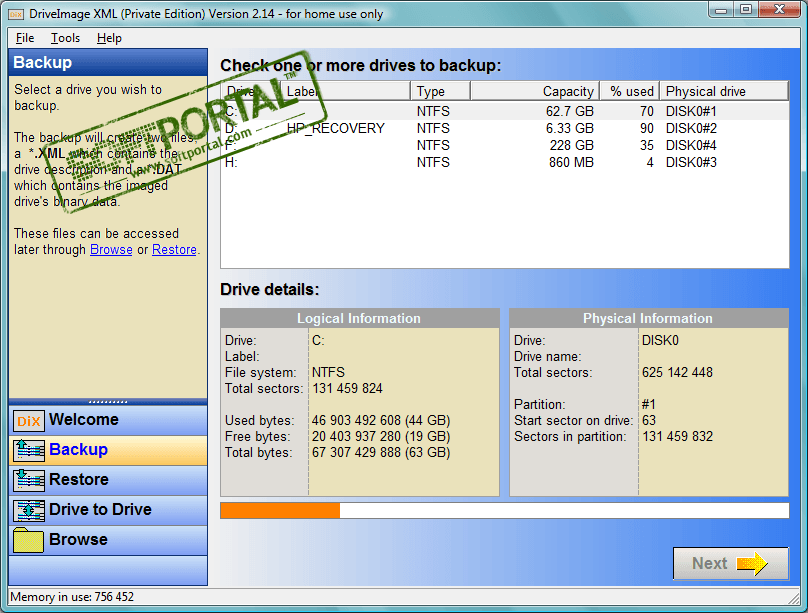Click the DiX Welcome icon
The image size is (808, 613).
[x=29, y=420]
